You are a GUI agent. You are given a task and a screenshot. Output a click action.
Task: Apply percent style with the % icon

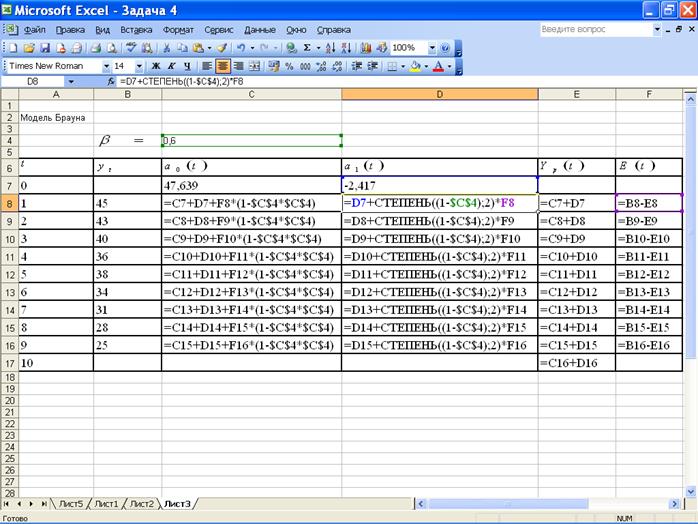click(x=289, y=66)
